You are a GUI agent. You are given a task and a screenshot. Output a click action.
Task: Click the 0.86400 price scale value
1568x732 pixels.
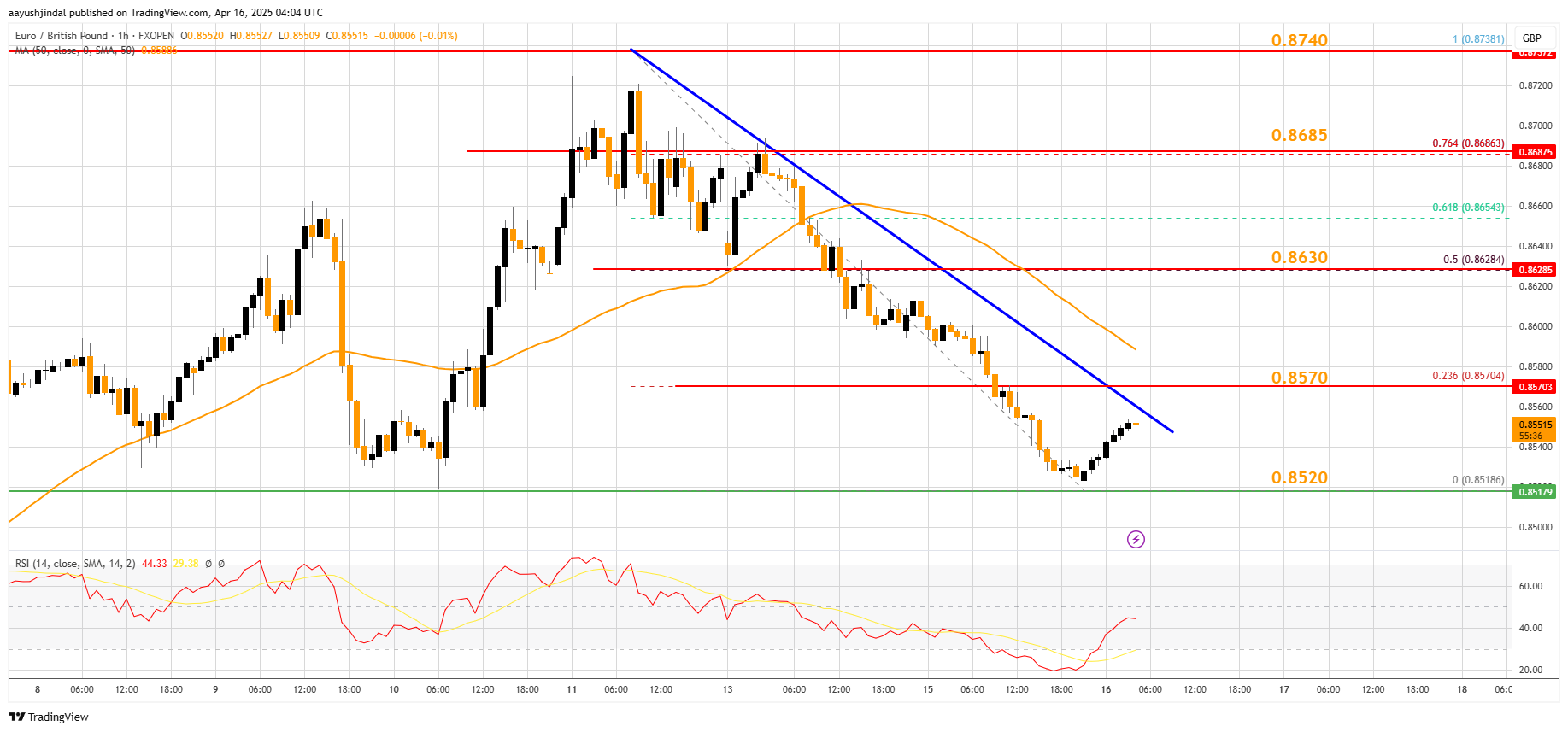click(x=1535, y=246)
